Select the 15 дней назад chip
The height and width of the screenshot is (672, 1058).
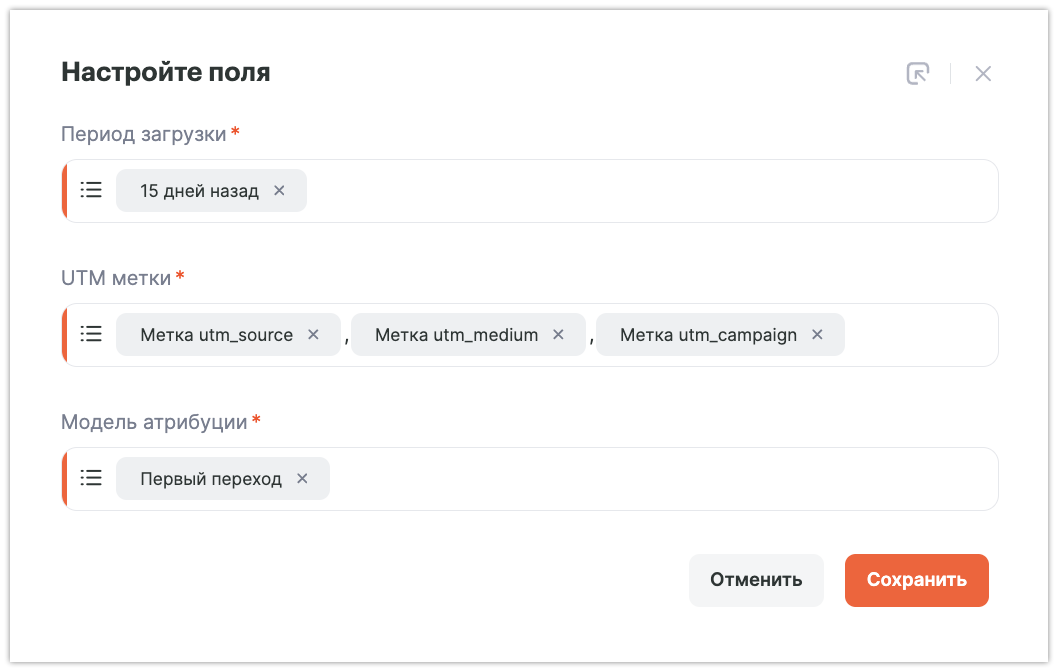pyautogui.click(x=199, y=191)
